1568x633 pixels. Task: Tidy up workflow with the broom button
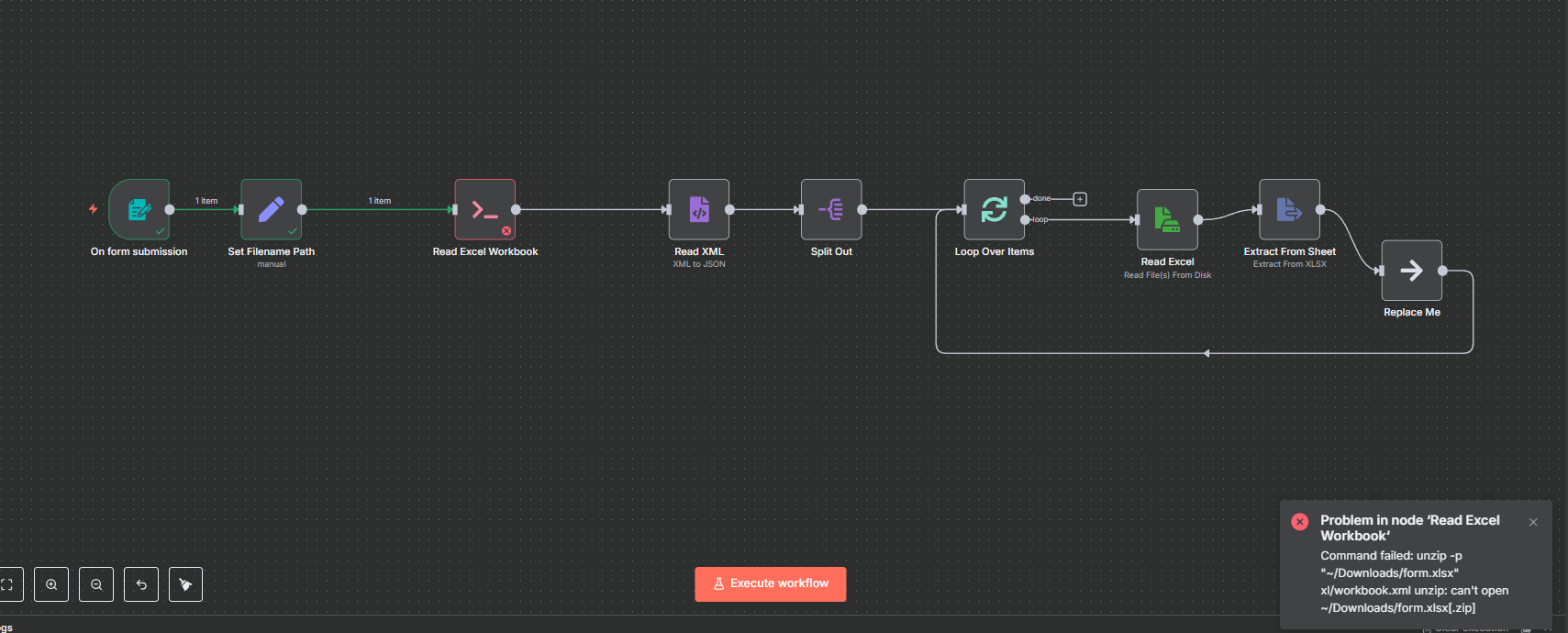186,584
